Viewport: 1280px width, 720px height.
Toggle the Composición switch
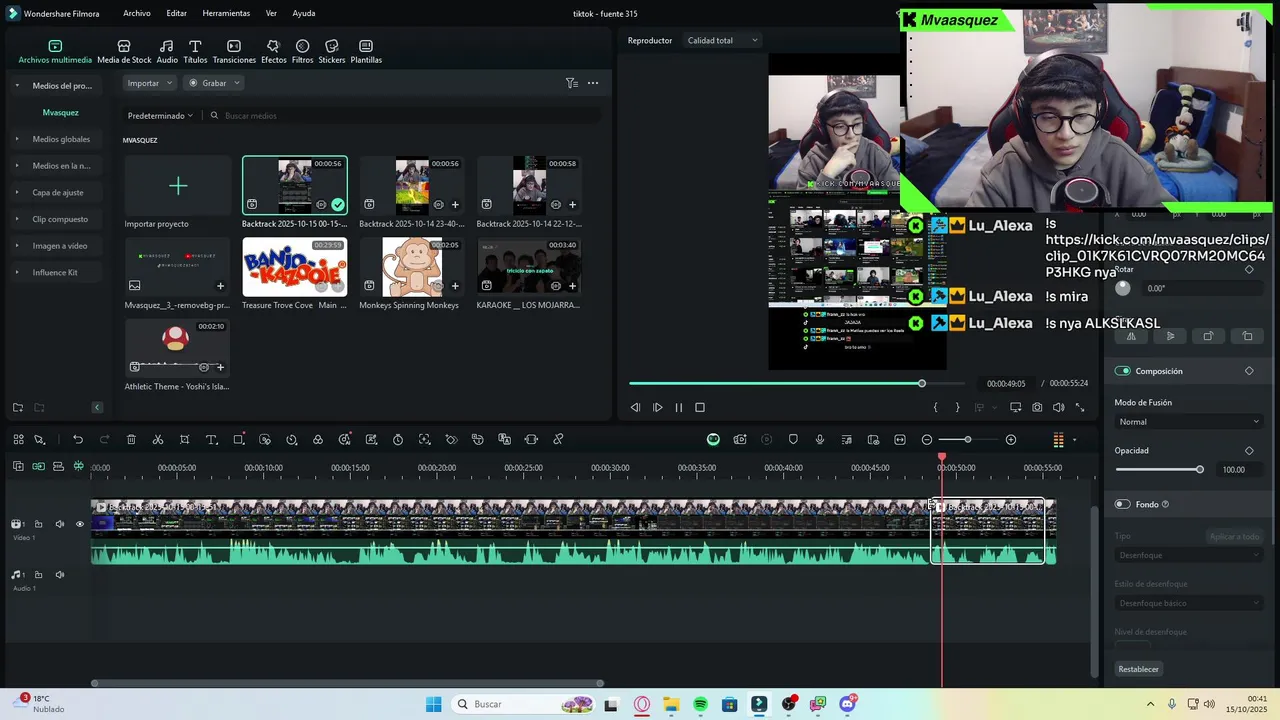1122,371
